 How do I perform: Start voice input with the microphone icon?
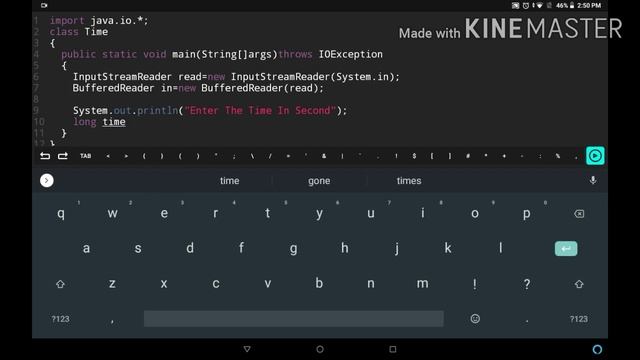(x=593, y=180)
